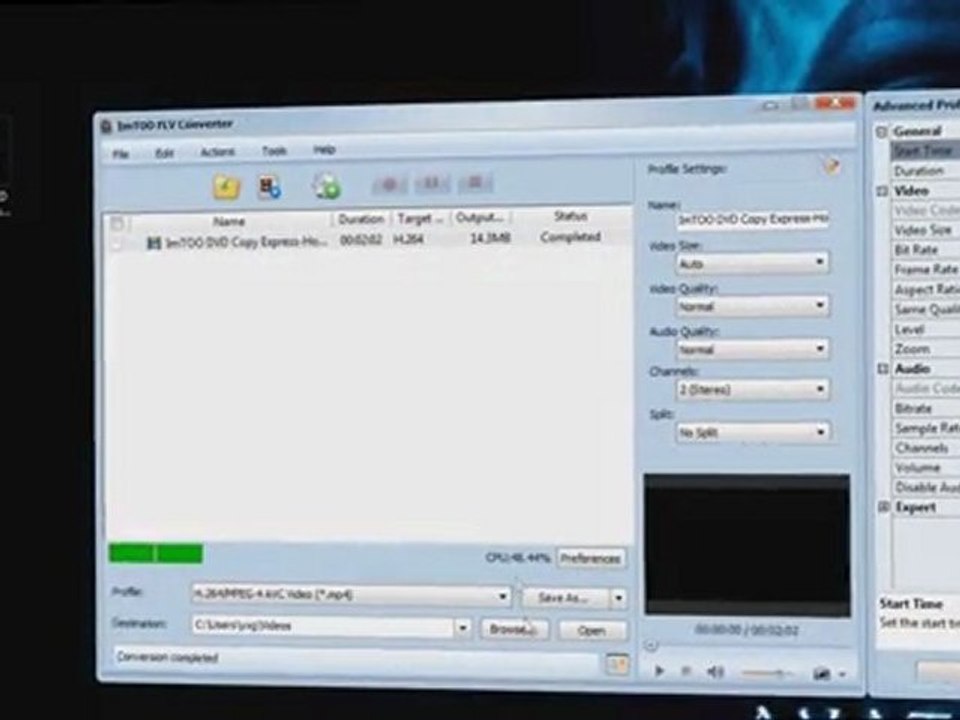Click the Output column header
This screenshot has width=960, height=720.
click(x=481, y=217)
